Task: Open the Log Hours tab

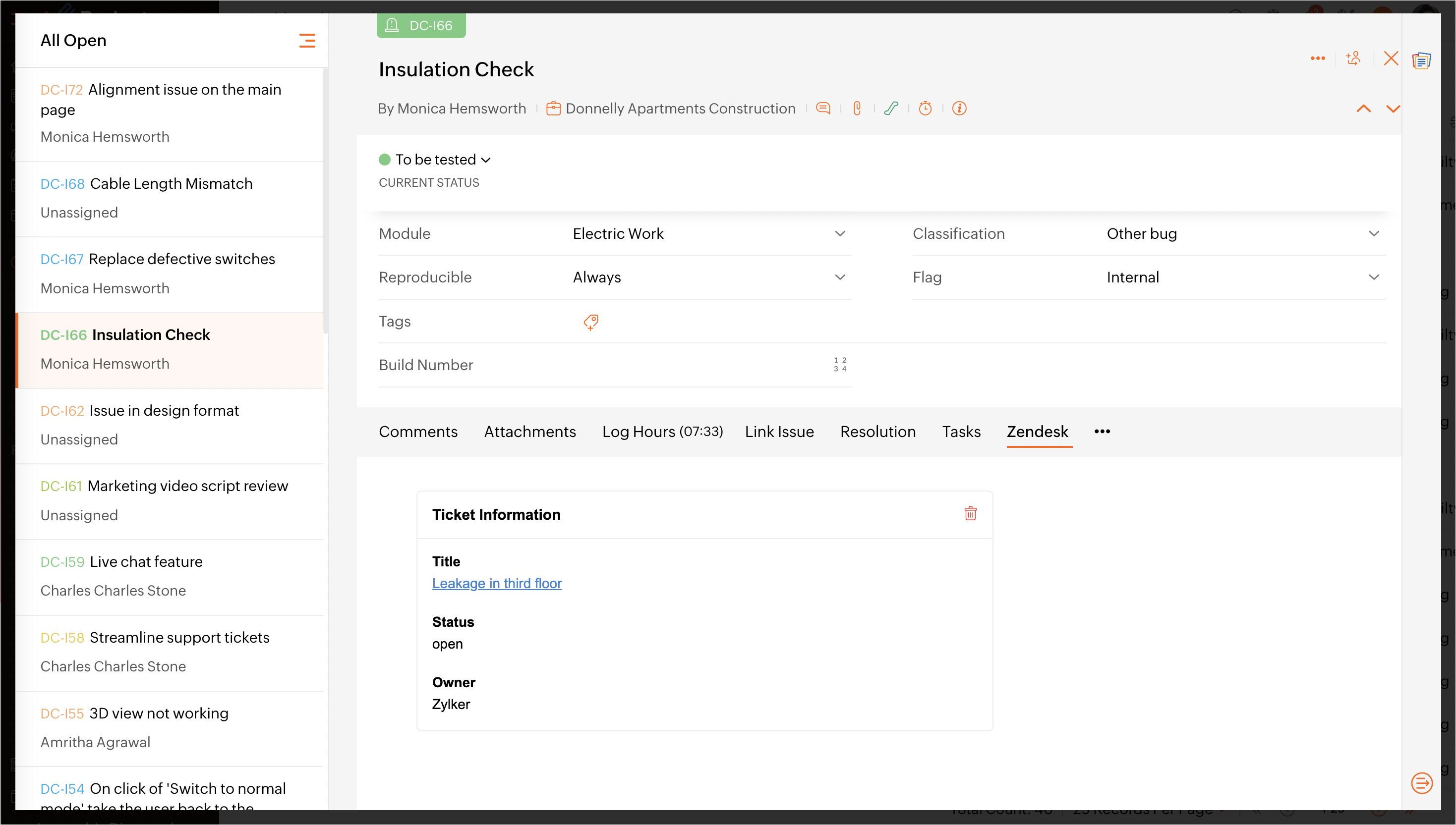Action: click(662, 432)
